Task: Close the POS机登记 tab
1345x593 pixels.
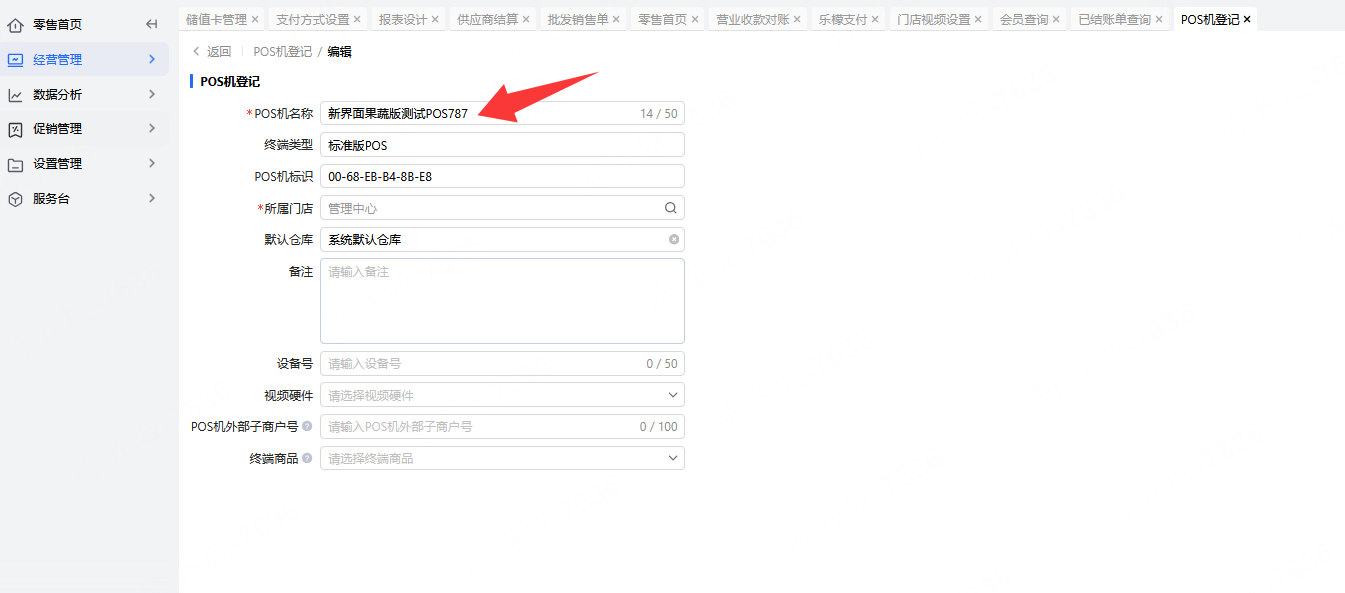Action: 1247,19
